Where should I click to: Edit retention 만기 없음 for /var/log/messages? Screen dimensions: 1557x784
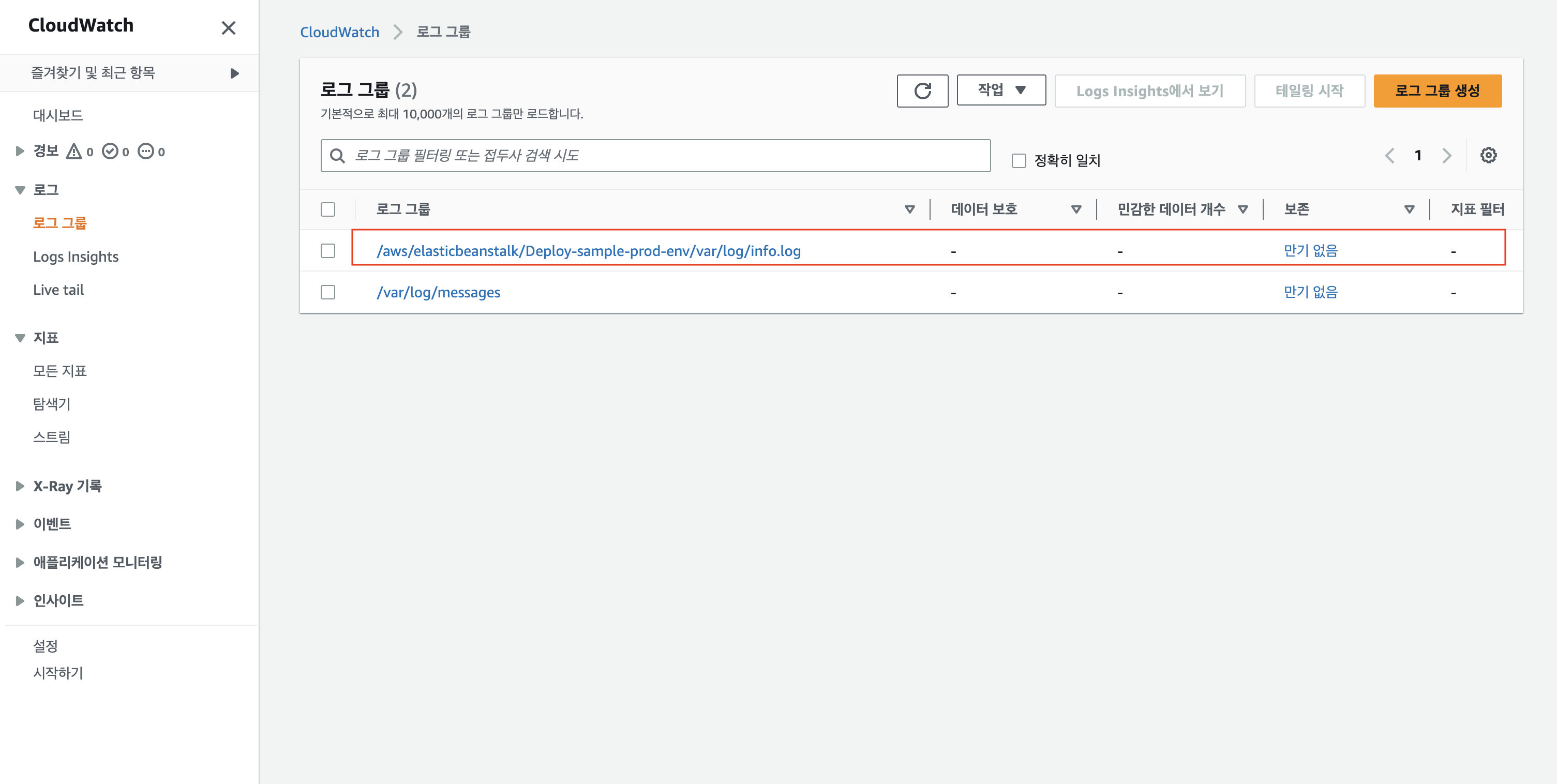[x=1310, y=292]
